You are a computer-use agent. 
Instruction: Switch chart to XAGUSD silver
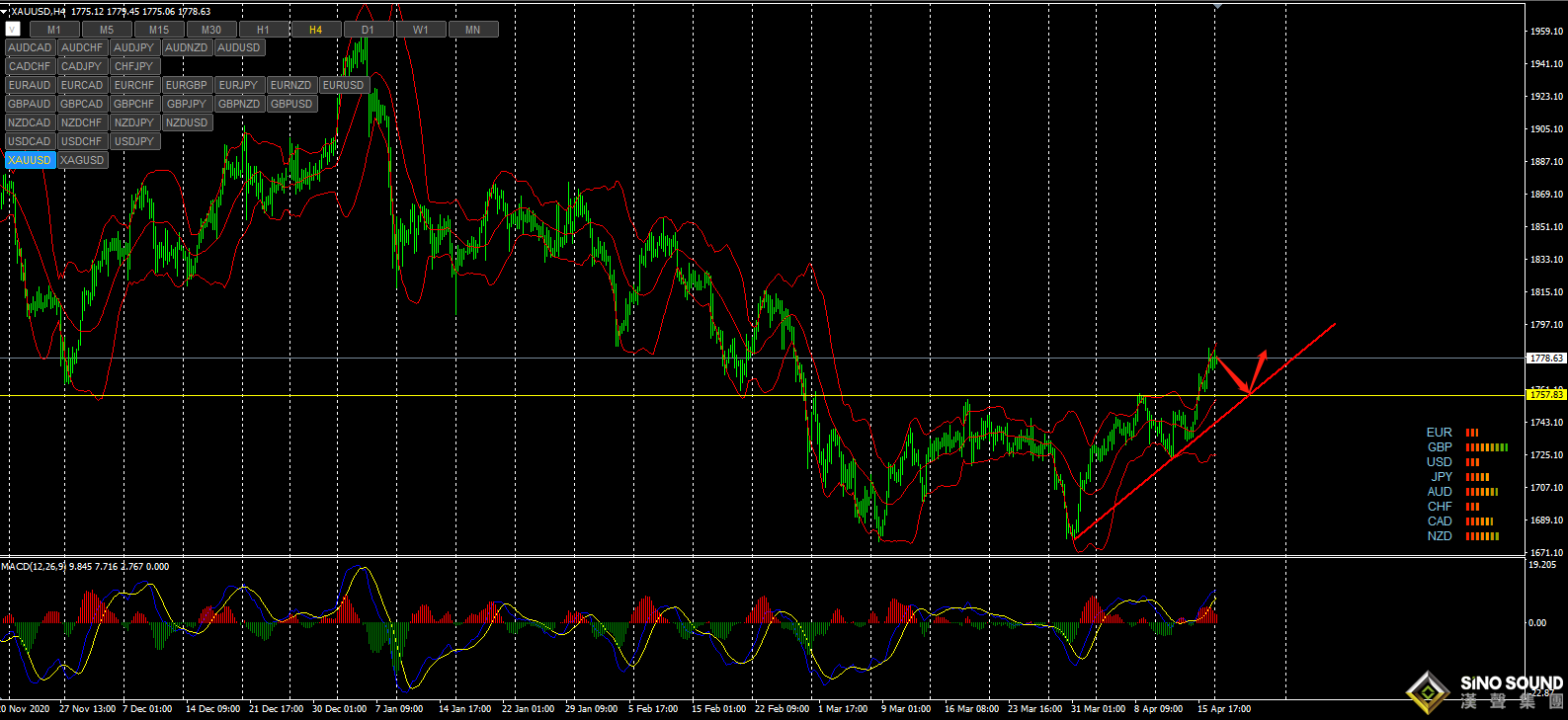click(82, 160)
